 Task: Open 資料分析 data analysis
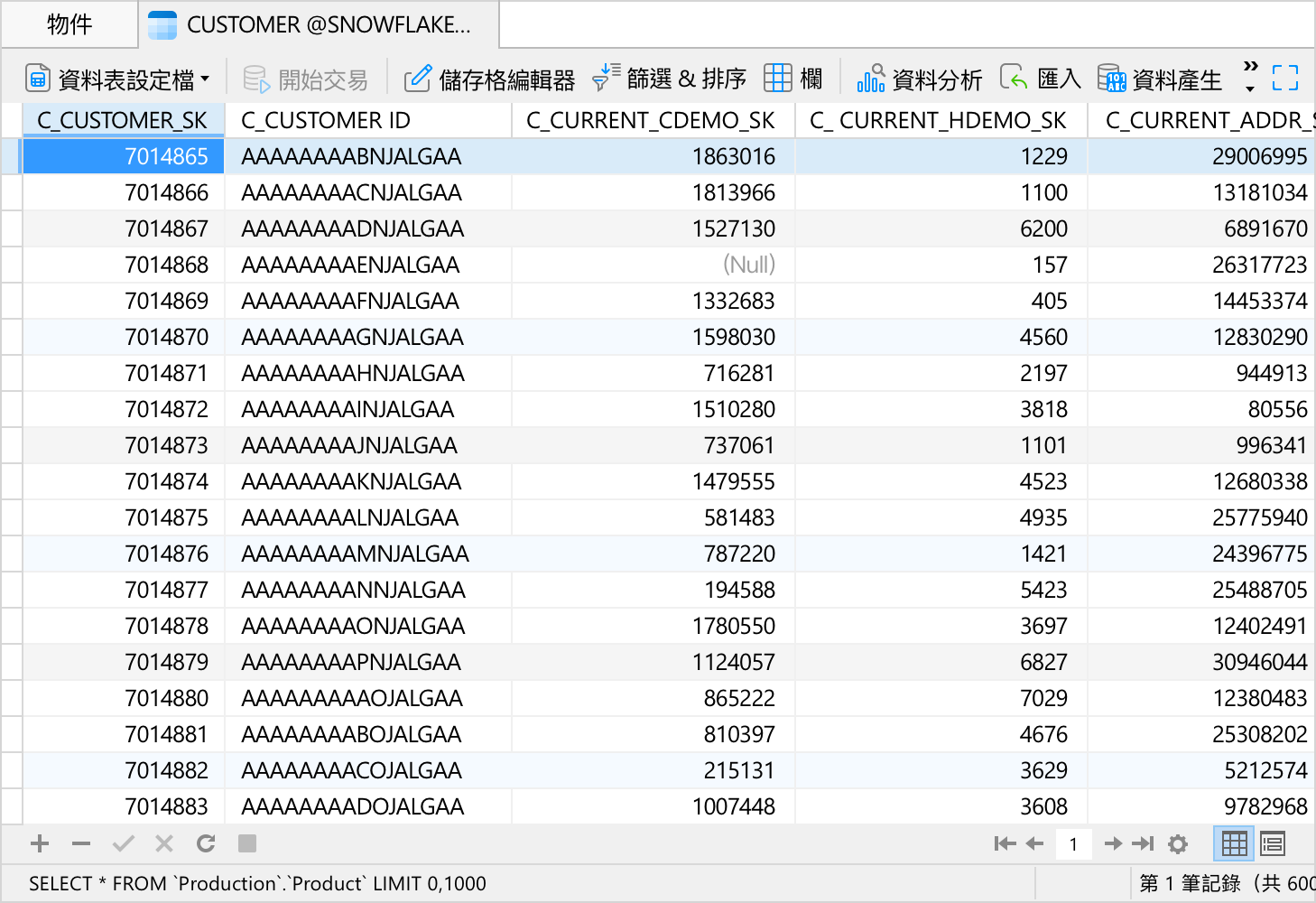pyautogui.click(x=919, y=79)
